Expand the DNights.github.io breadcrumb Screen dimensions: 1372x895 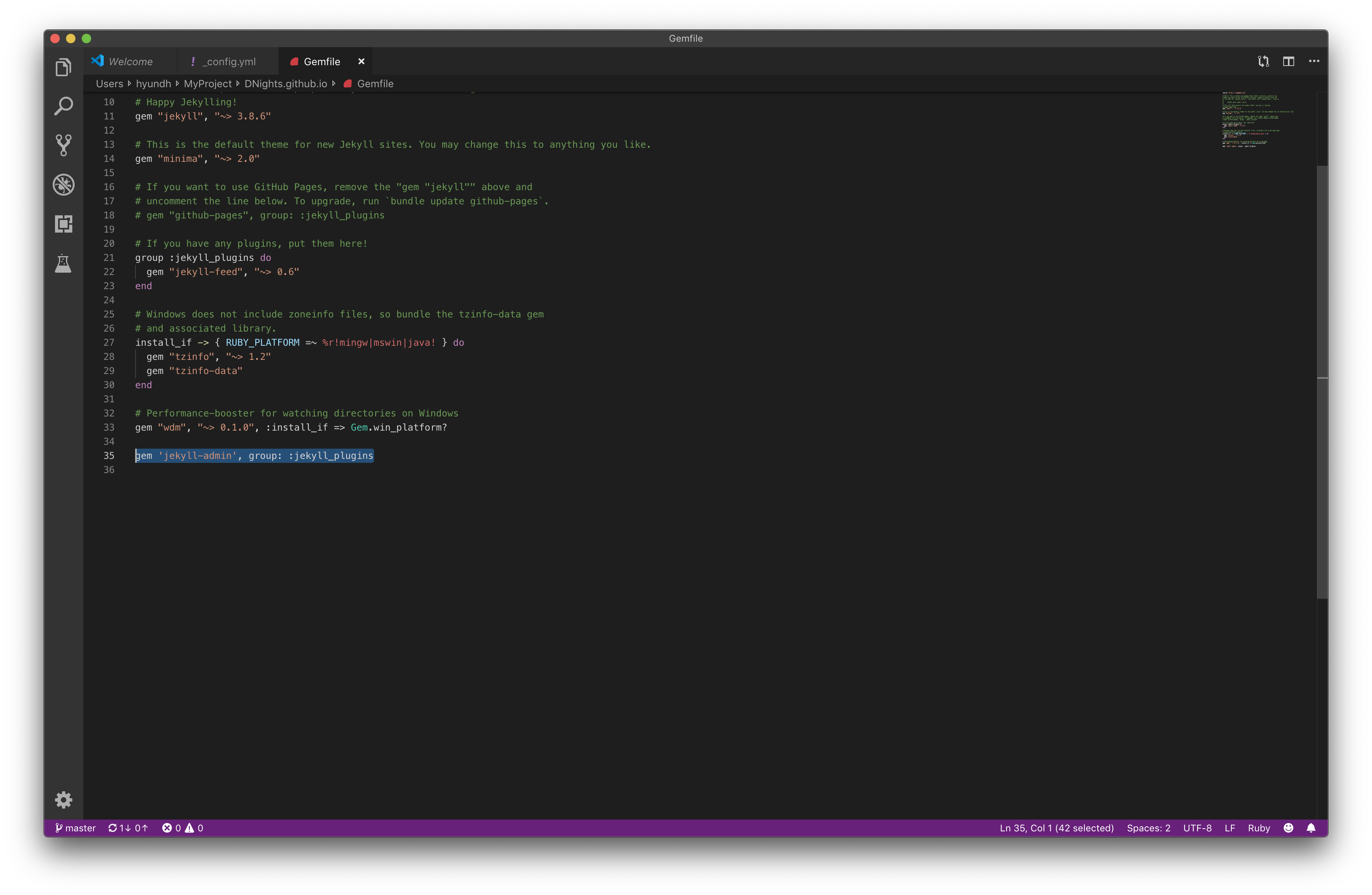tap(285, 84)
